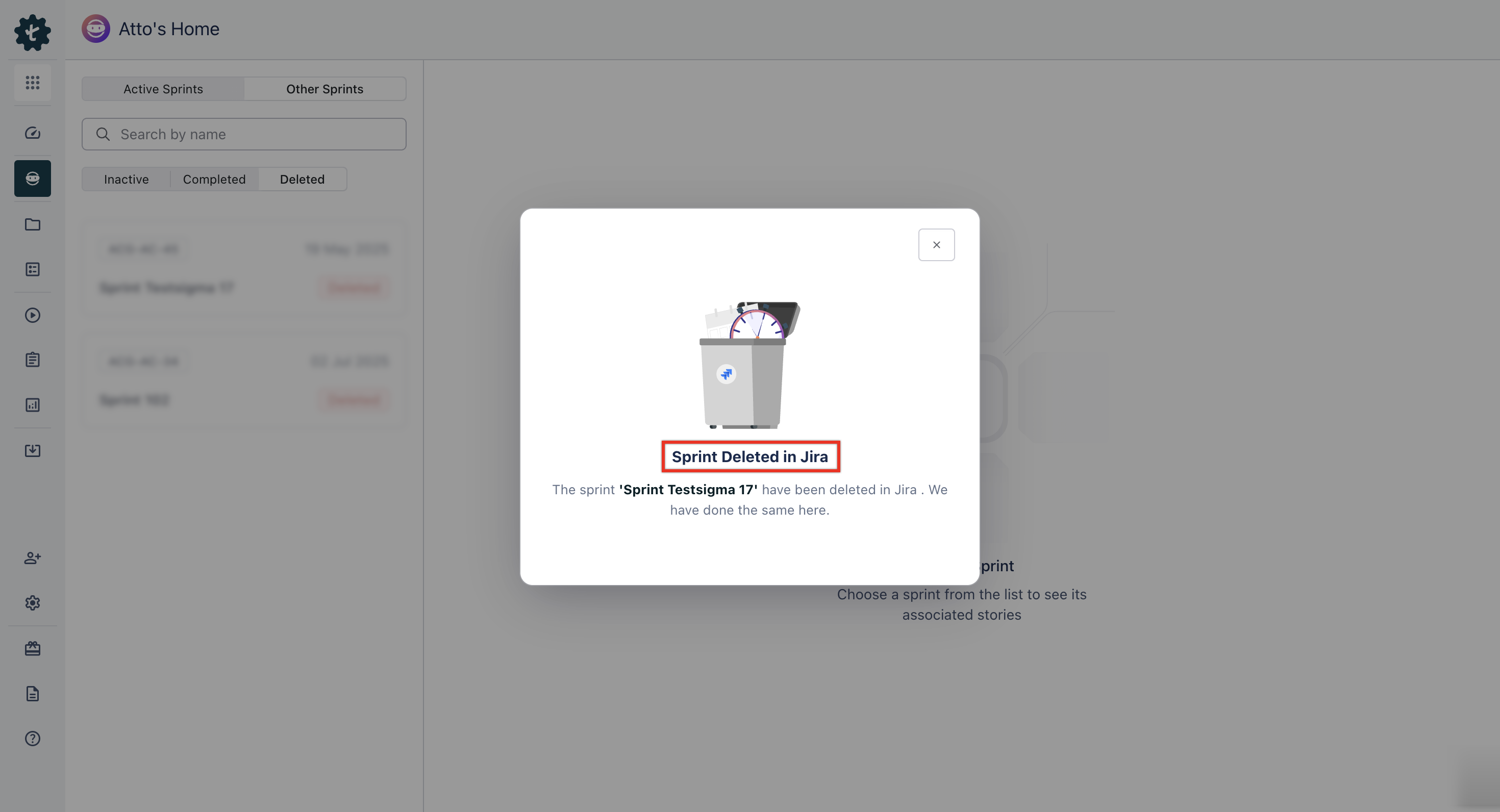Enable the Inactive sprint filter
This screenshot has width=1500, height=812.
tap(126, 179)
